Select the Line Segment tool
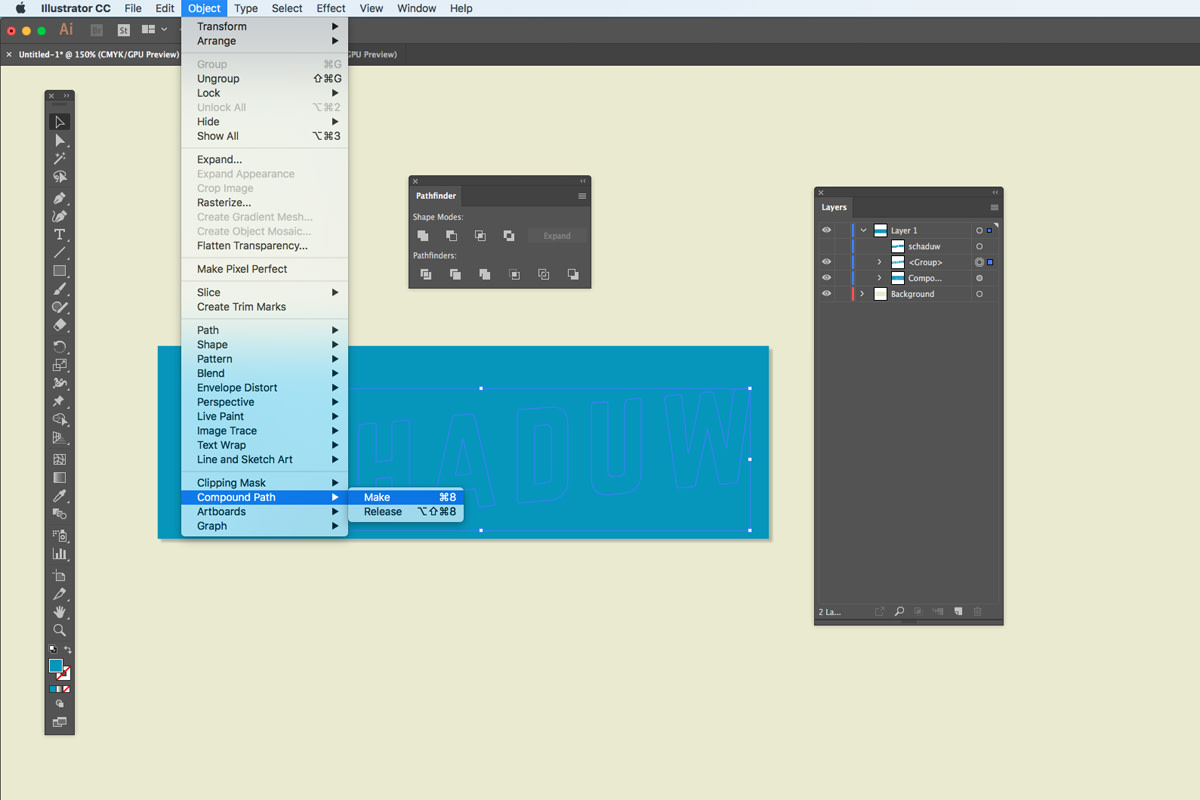This screenshot has width=1200, height=800. click(x=60, y=252)
